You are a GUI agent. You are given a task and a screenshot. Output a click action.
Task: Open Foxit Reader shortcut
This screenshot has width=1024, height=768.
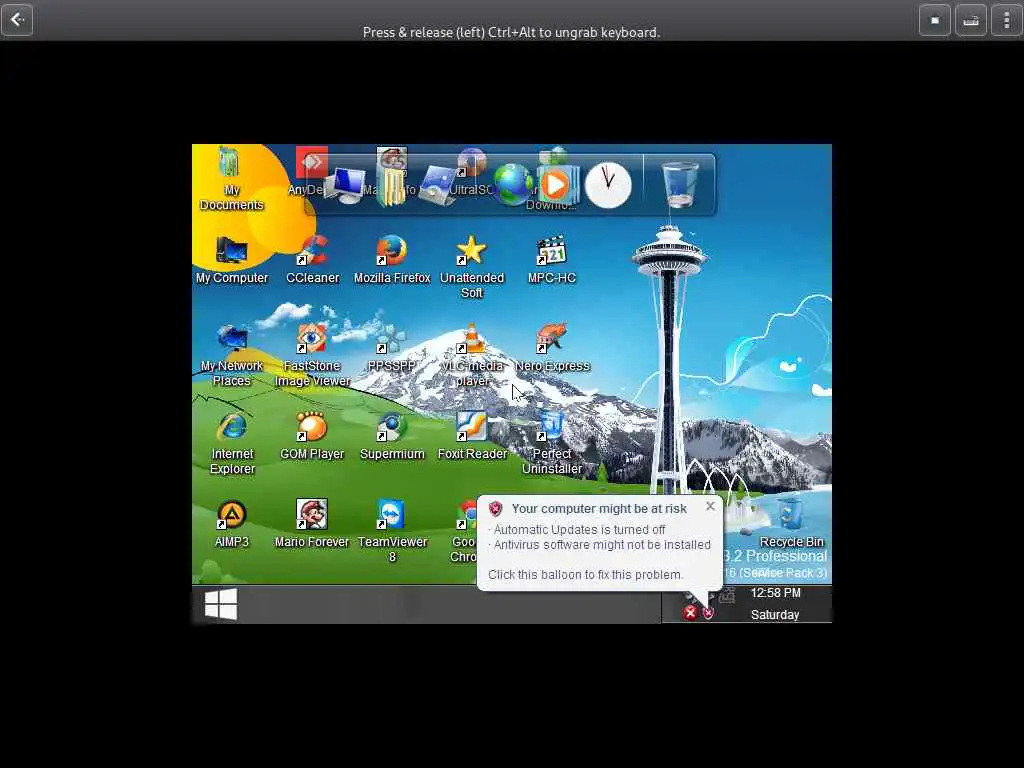[472, 437]
